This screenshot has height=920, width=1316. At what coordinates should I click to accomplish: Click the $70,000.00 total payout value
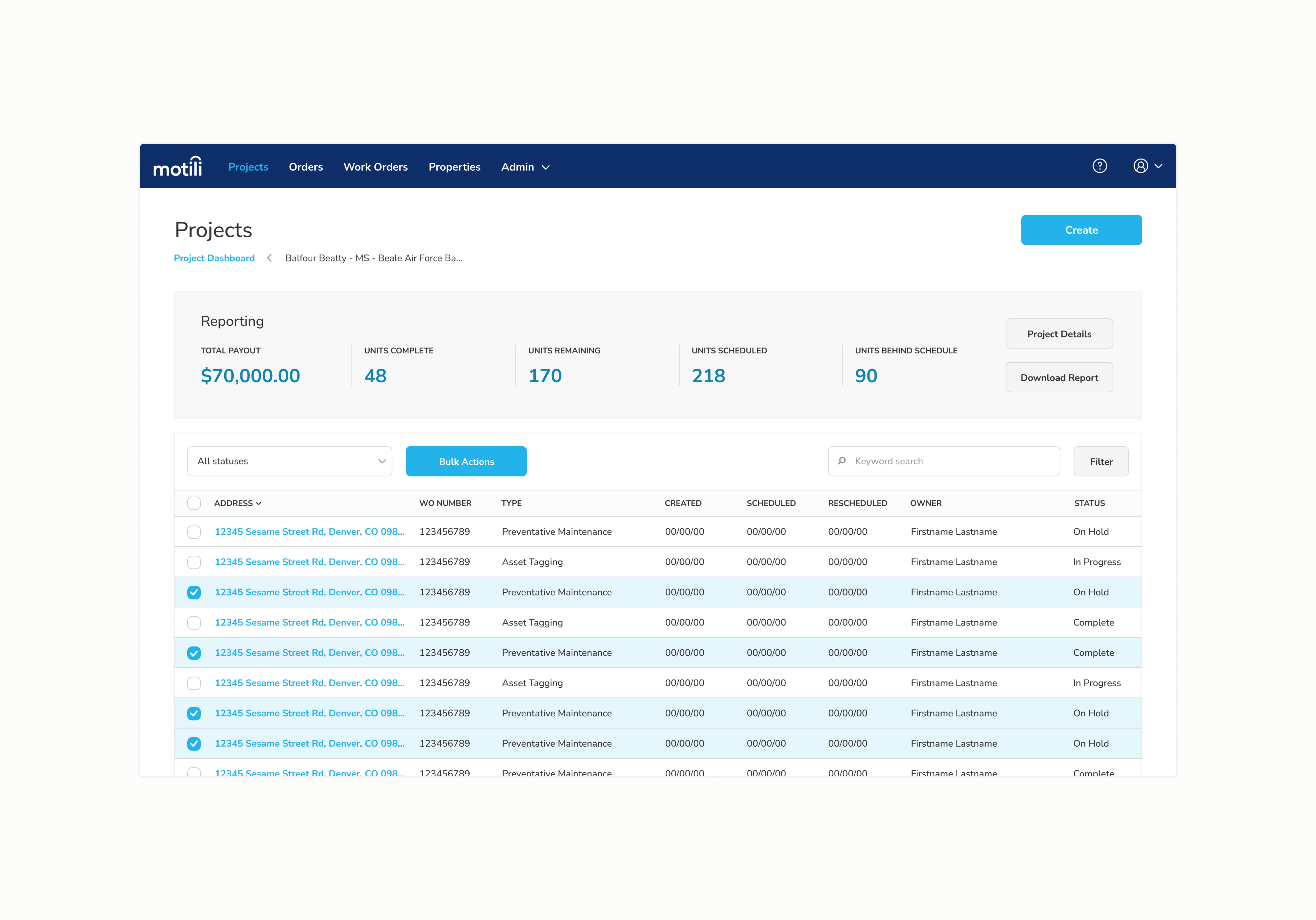(x=250, y=376)
